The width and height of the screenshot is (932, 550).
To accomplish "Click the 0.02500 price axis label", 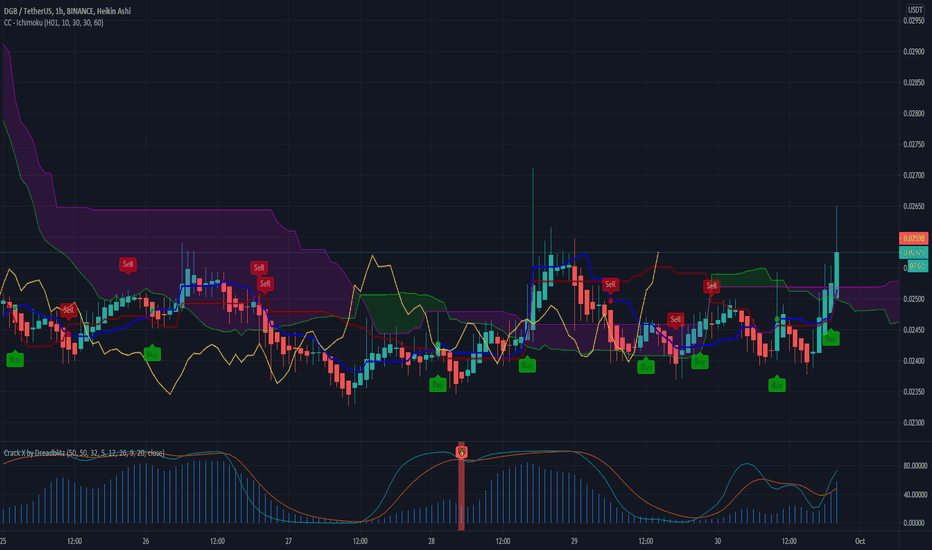I will tap(914, 299).
